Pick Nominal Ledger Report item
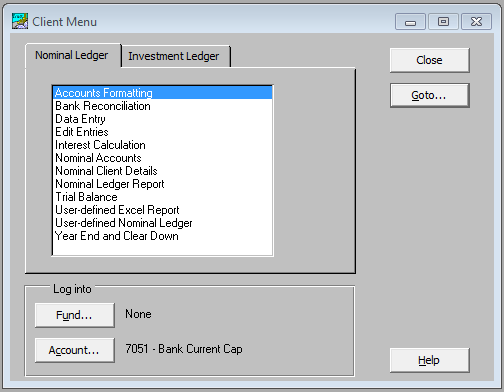Screen dimensions: 504x392 162,184
